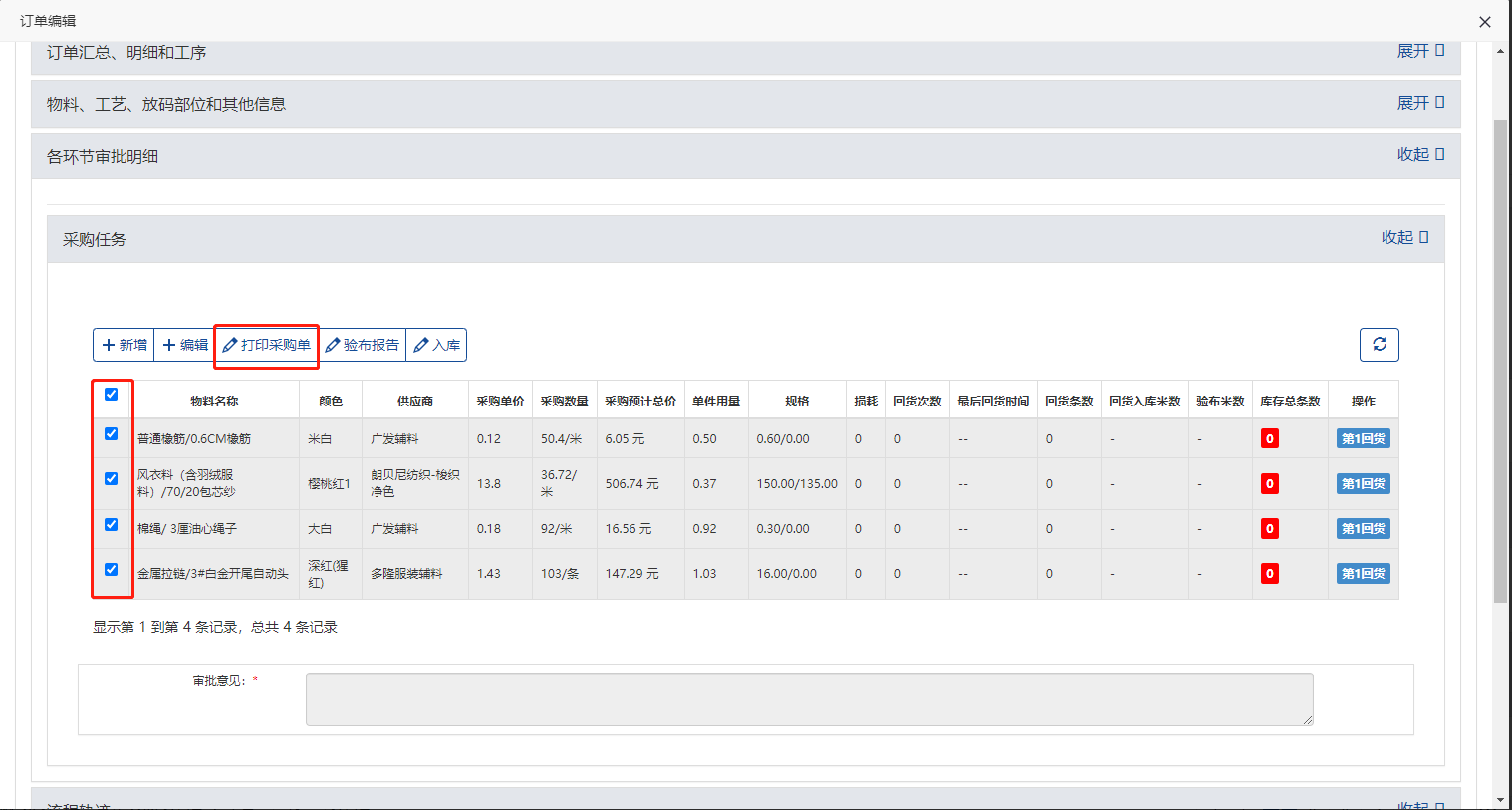This screenshot has width=1512, height=810.
Task: Click the refresh icon button
Action: coord(1379,345)
